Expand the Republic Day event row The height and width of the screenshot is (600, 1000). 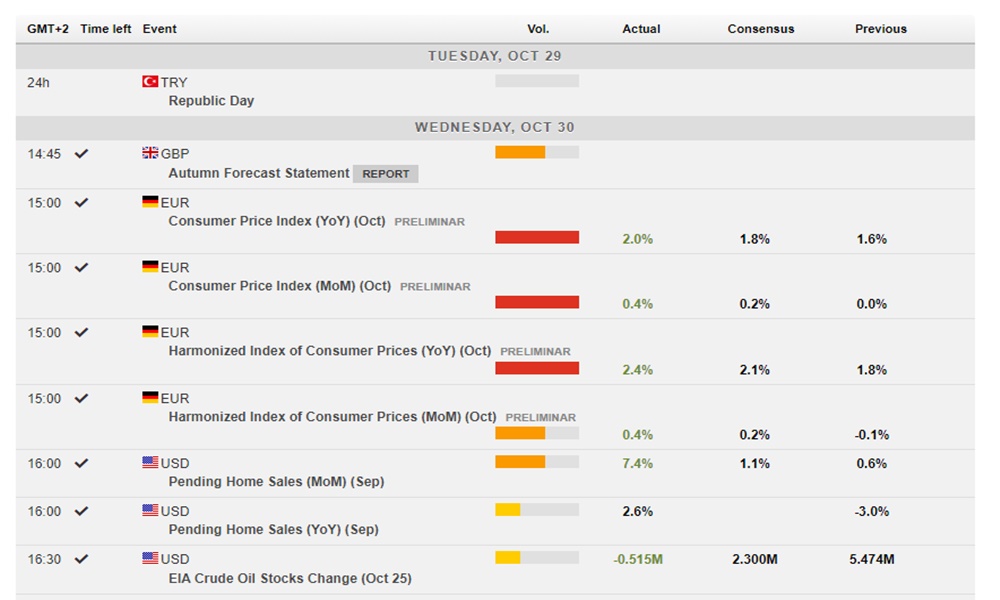(x=211, y=101)
